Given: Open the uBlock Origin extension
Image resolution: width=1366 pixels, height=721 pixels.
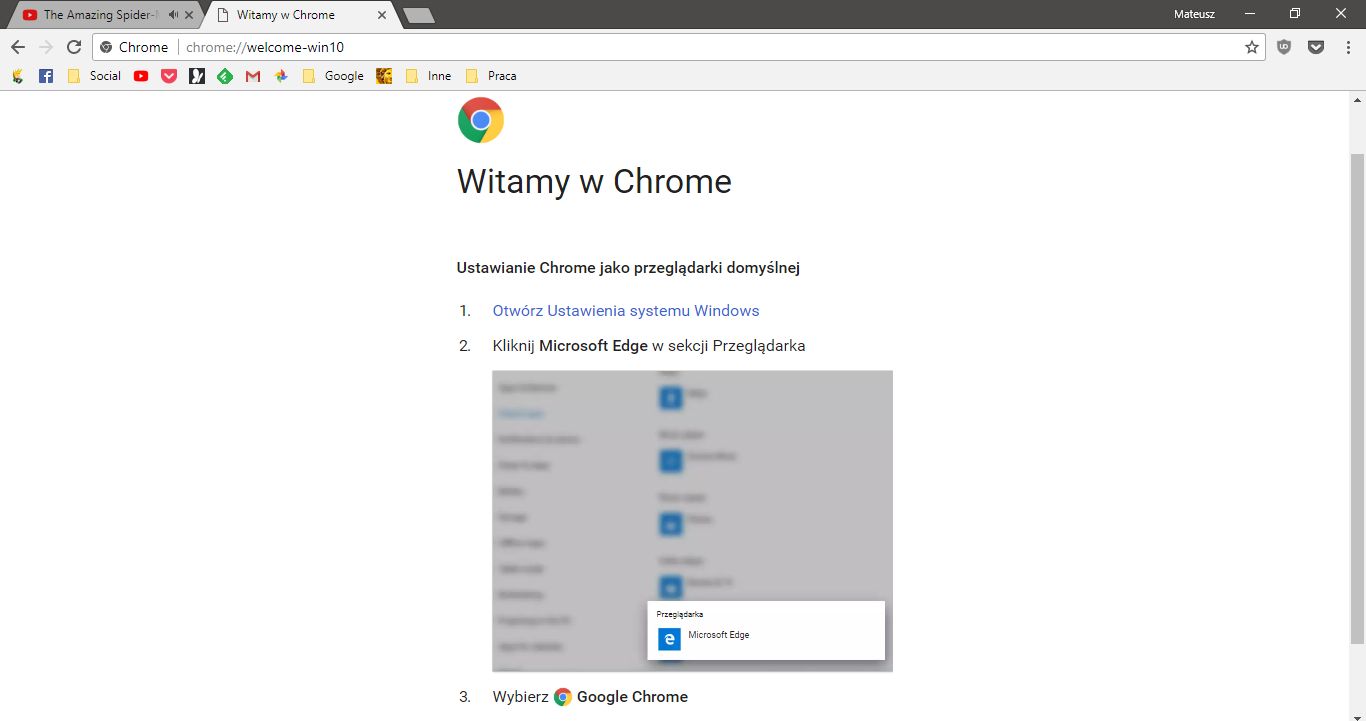Looking at the screenshot, I should tap(1284, 46).
